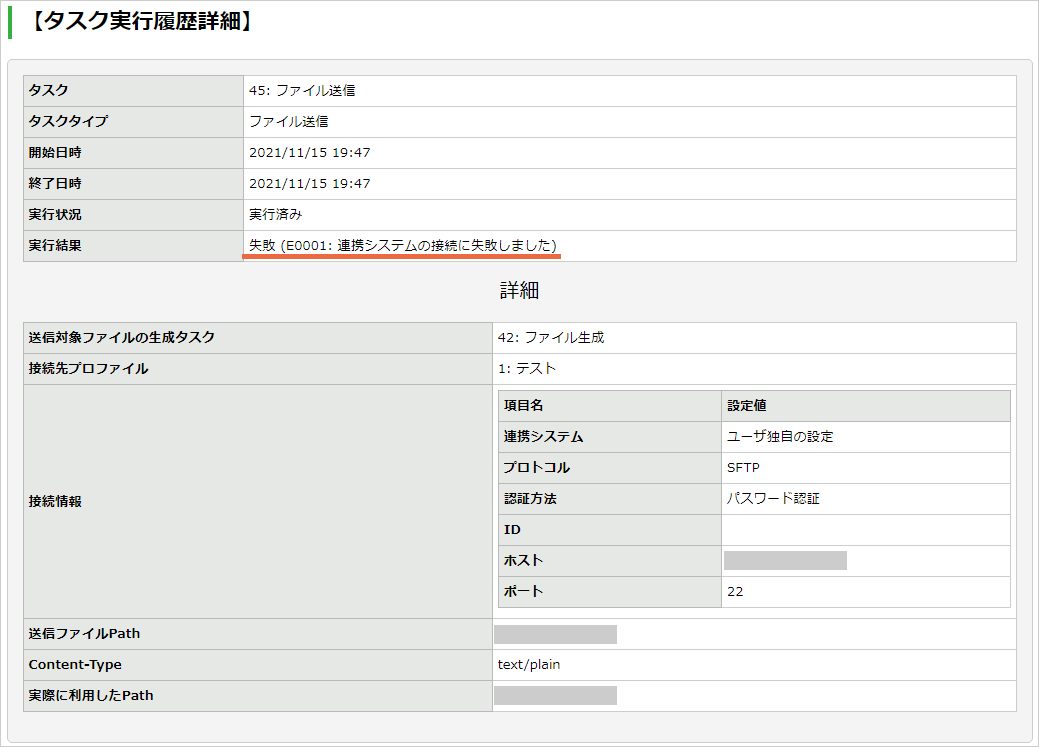Click the 詳細 section heading

520,290
